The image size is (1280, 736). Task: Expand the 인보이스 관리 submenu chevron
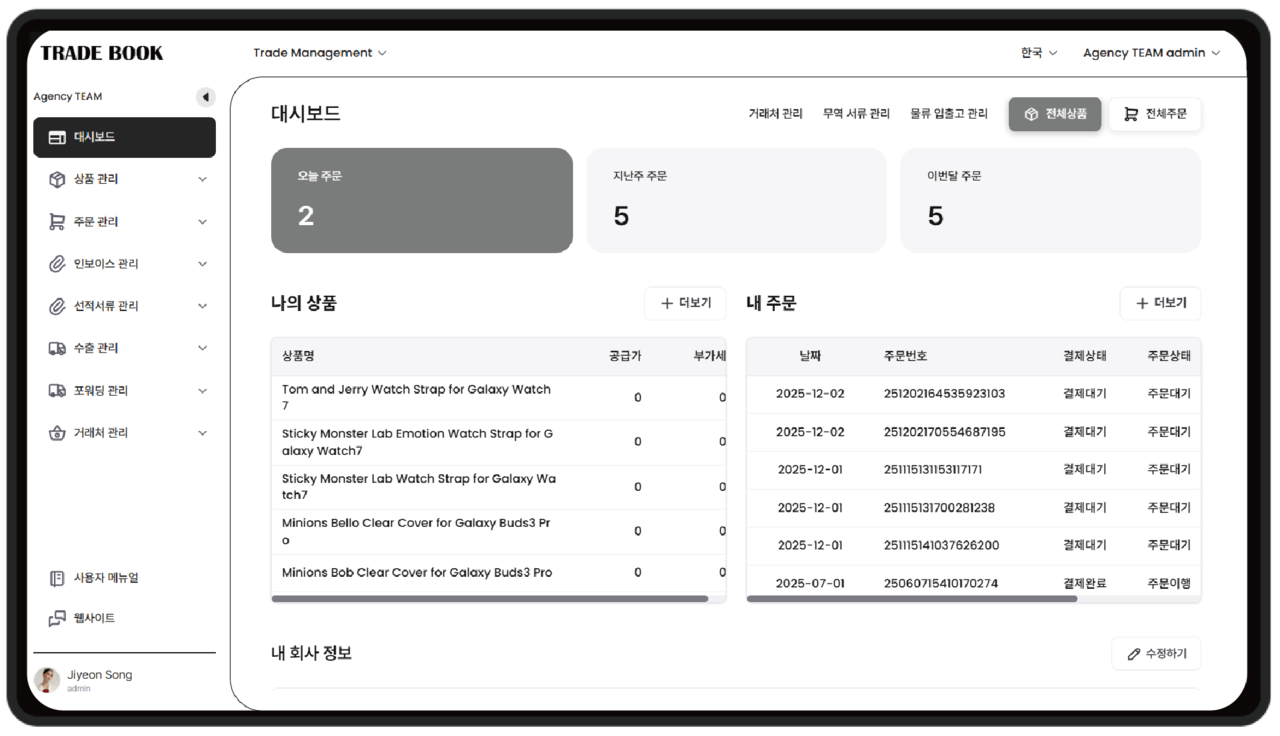pos(202,264)
